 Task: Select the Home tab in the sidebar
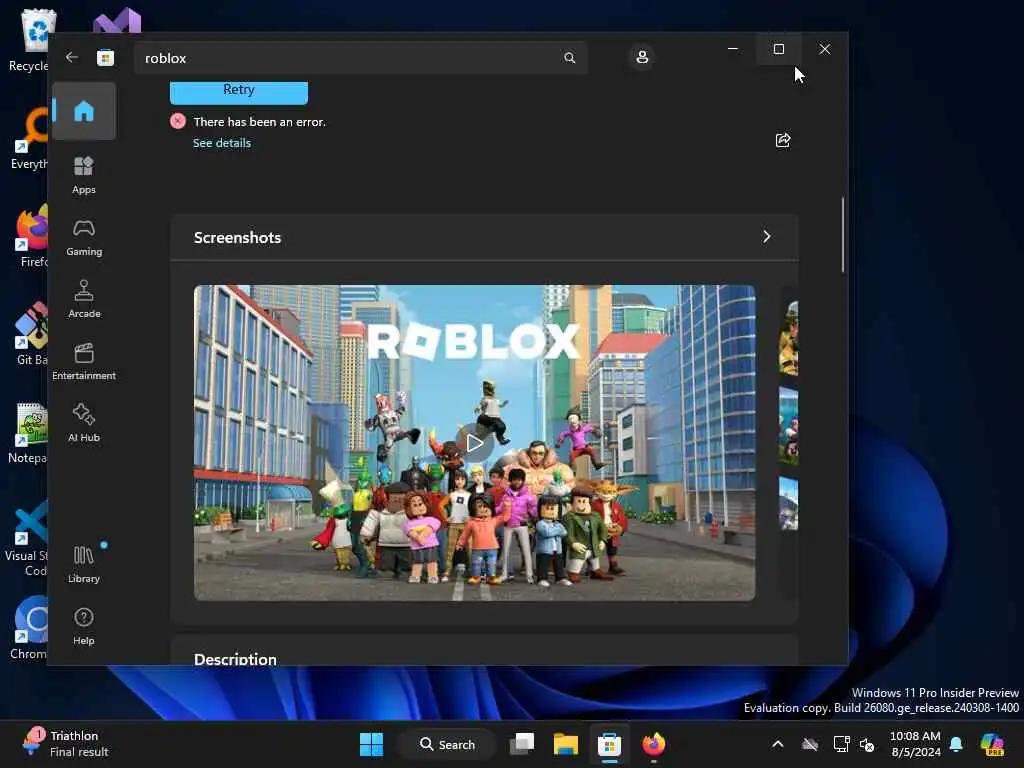click(x=84, y=111)
